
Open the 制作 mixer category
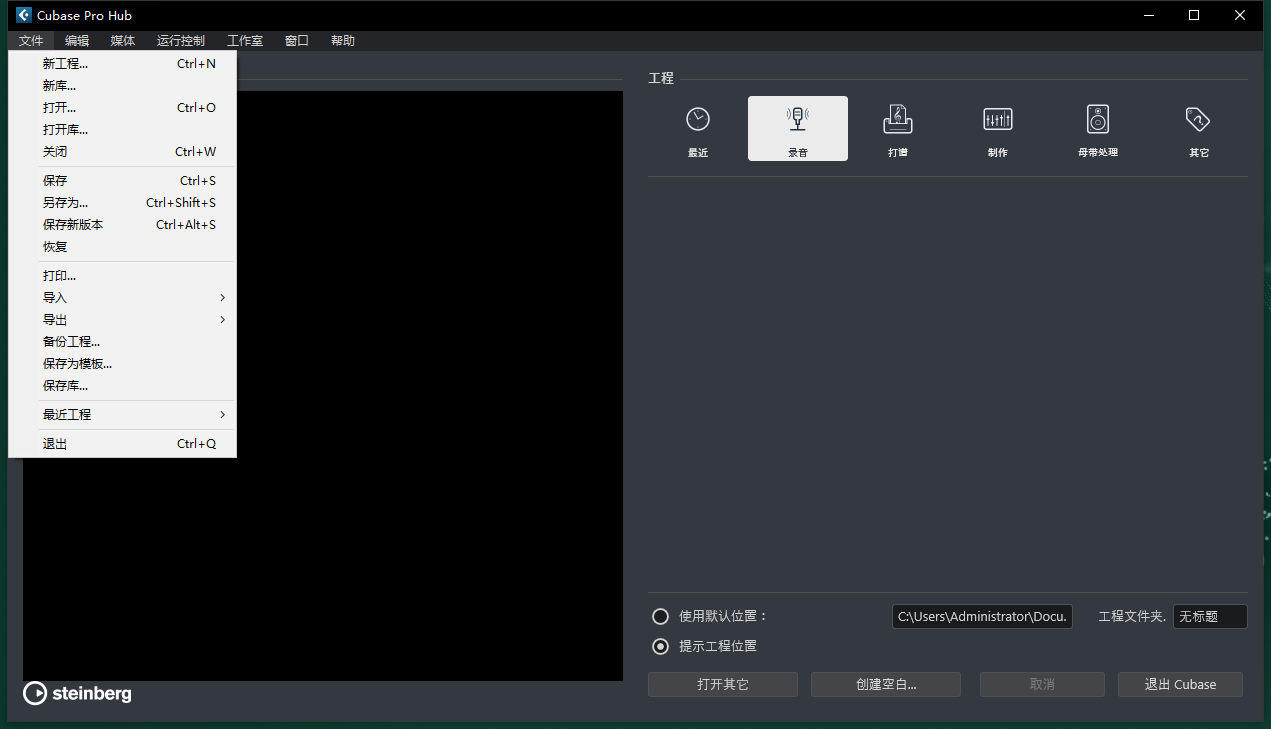(x=998, y=129)
